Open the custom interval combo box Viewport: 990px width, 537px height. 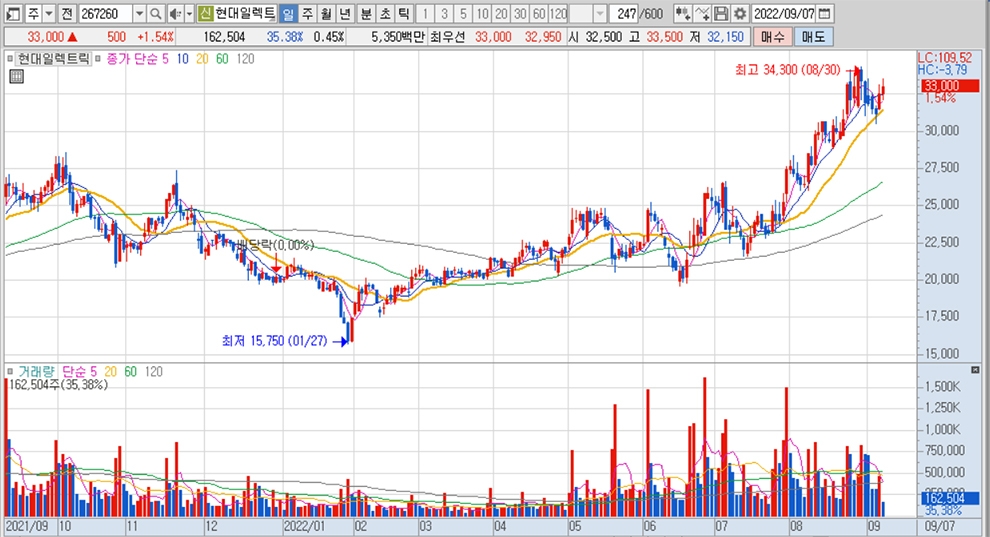(x=588, y=13)
